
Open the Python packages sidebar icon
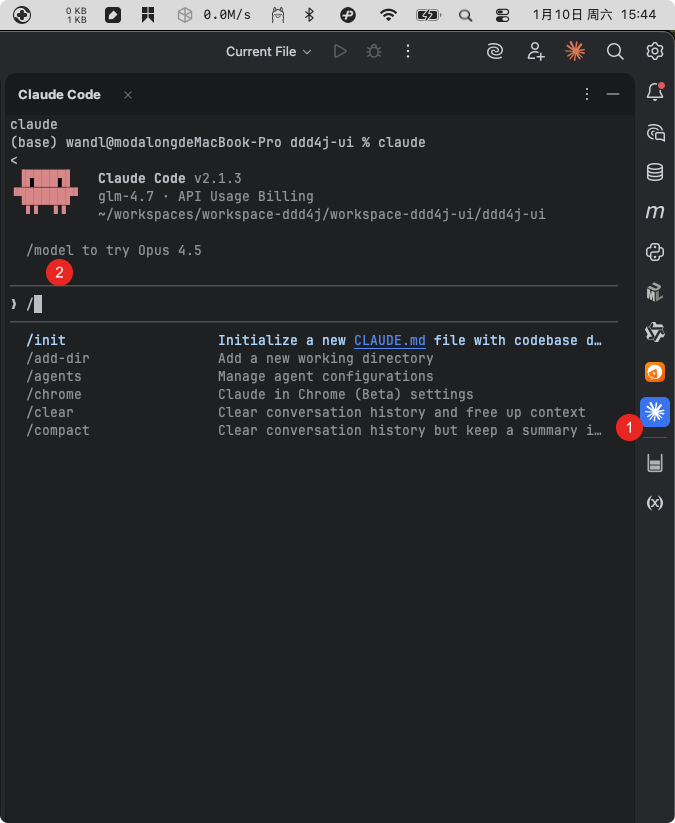point(655,252)
